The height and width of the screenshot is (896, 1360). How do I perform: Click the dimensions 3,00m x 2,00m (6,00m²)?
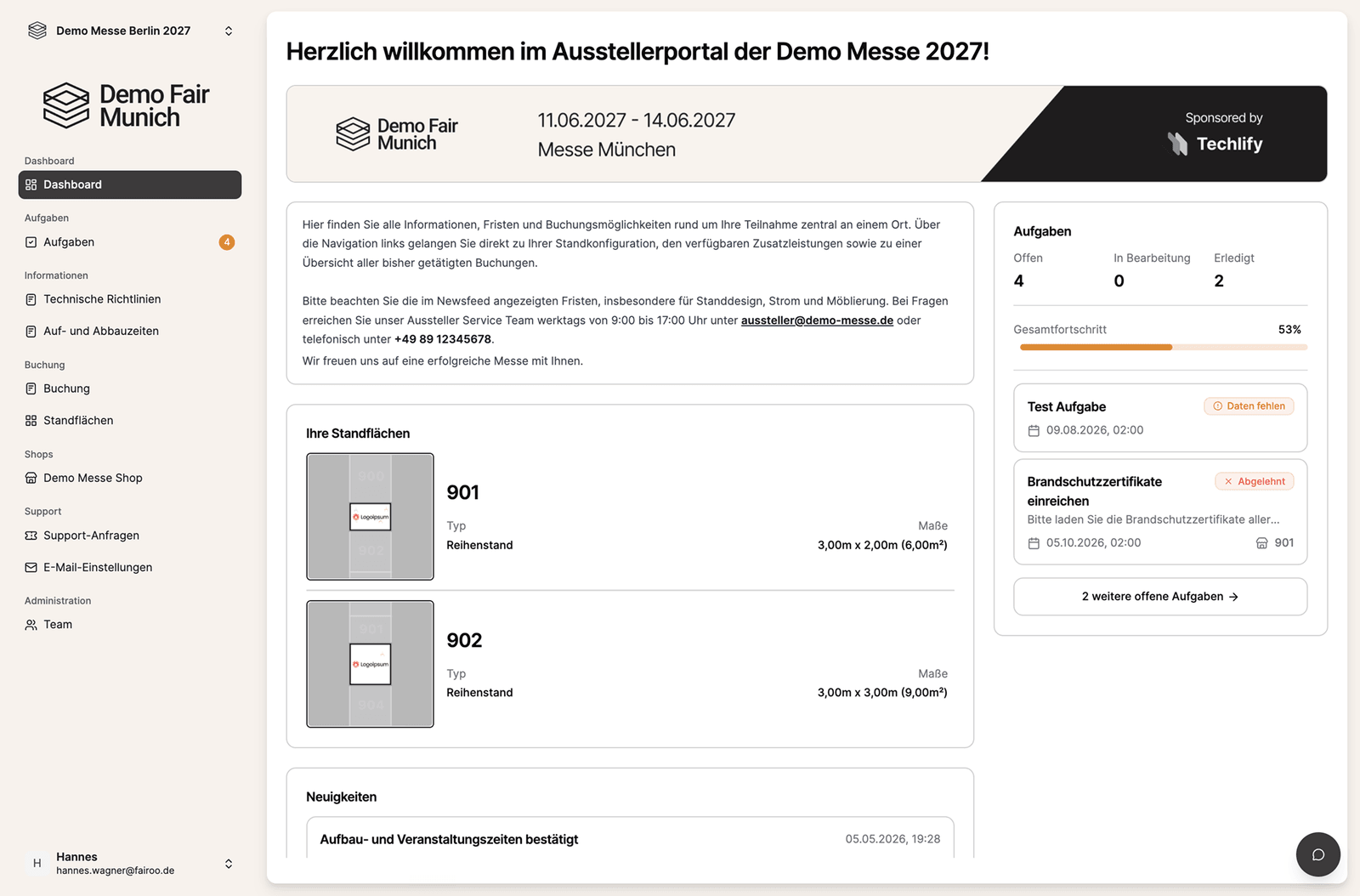tap(882, 545)
